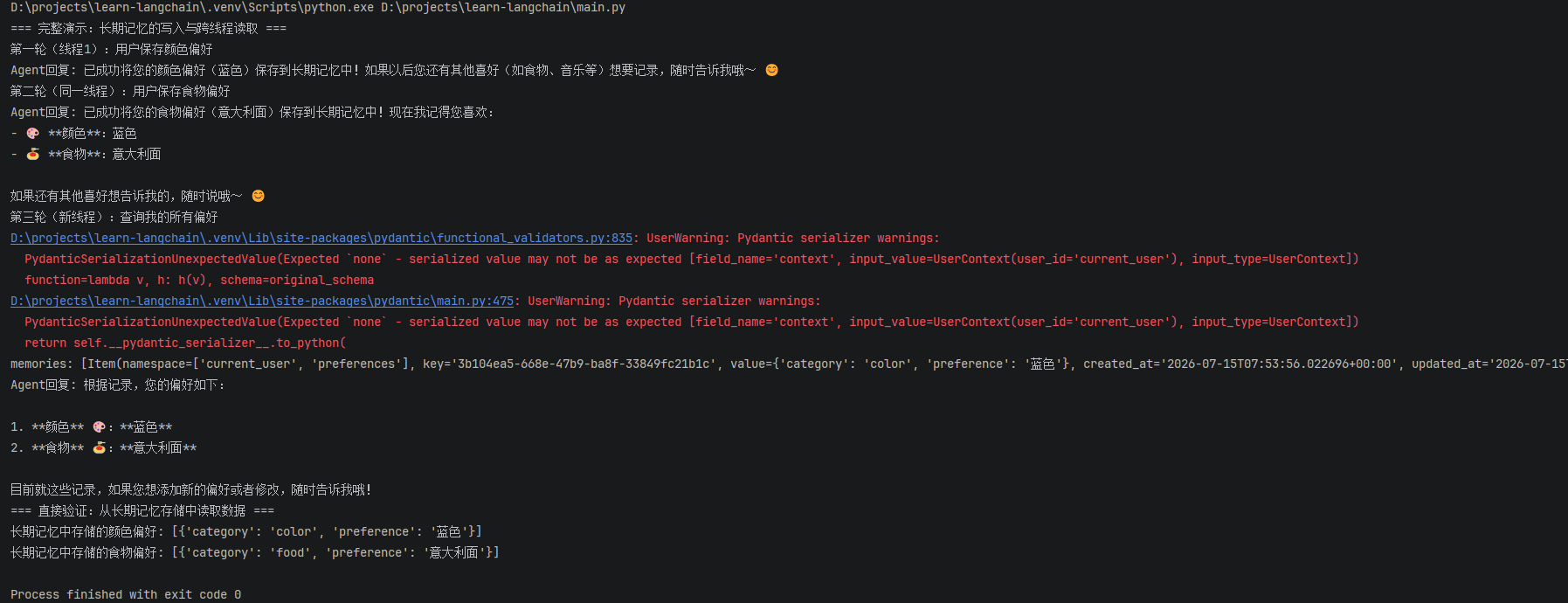This screenshot has height=603, width=1568.
Task: Click the '如果还有其他喜好想告诉我的' line
Action: [137, 196]
